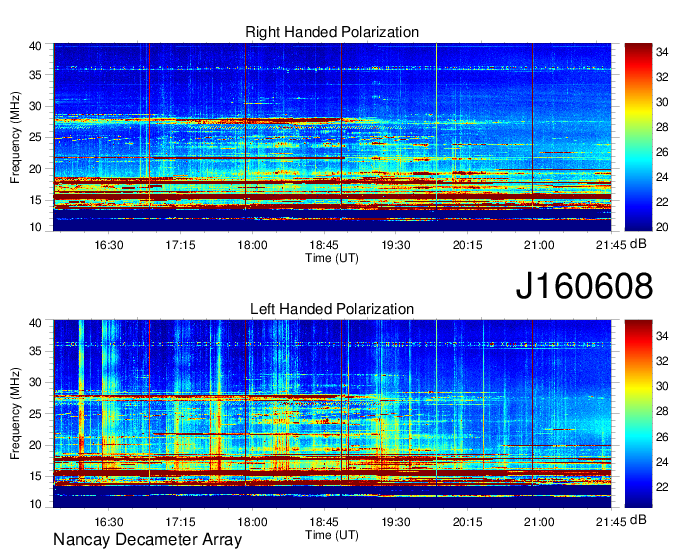Viewport: 680px width, 552px height.
Task: Select the 21:45 time tick under the Right Handed plot
Action: click(x=611, y=245)
